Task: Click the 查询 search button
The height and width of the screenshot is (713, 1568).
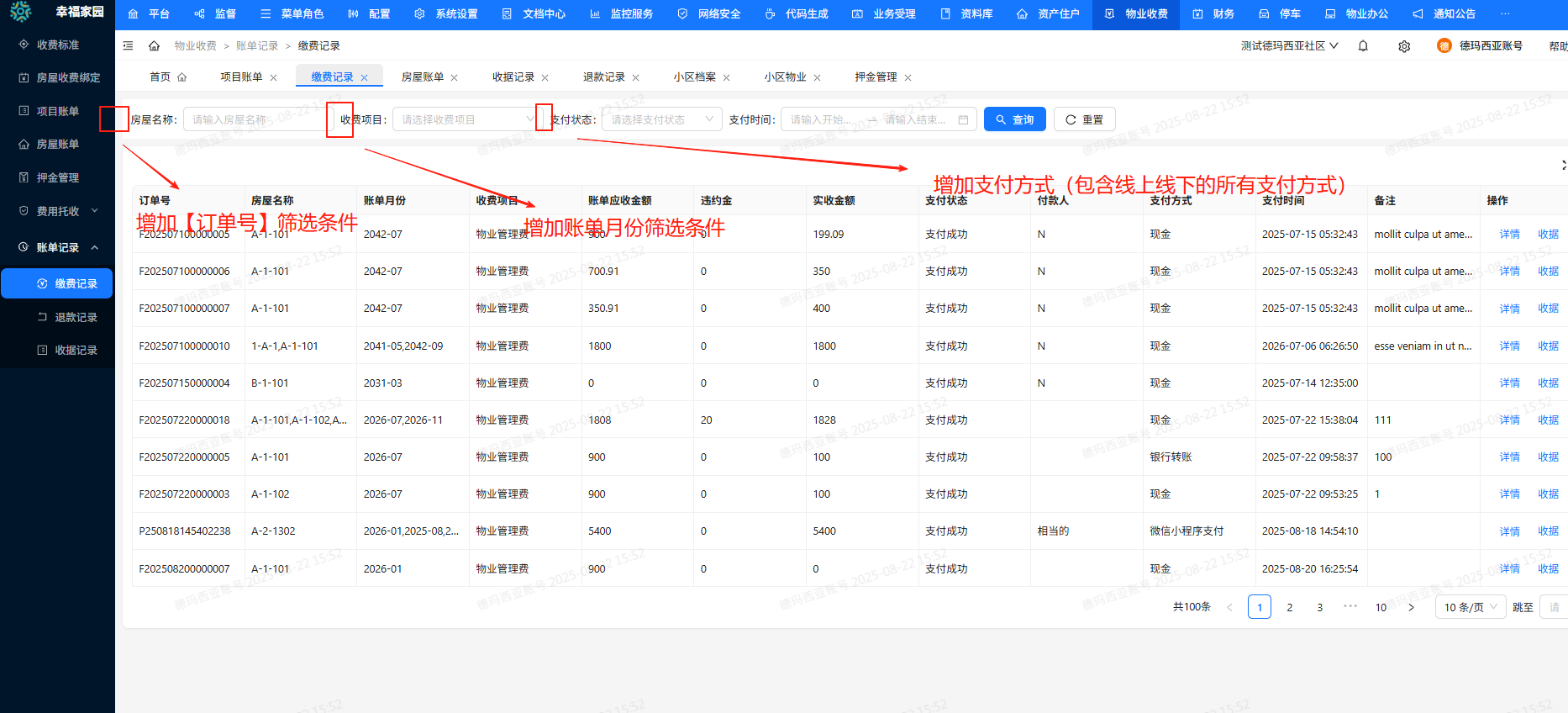Action: tap(1014, 119)
